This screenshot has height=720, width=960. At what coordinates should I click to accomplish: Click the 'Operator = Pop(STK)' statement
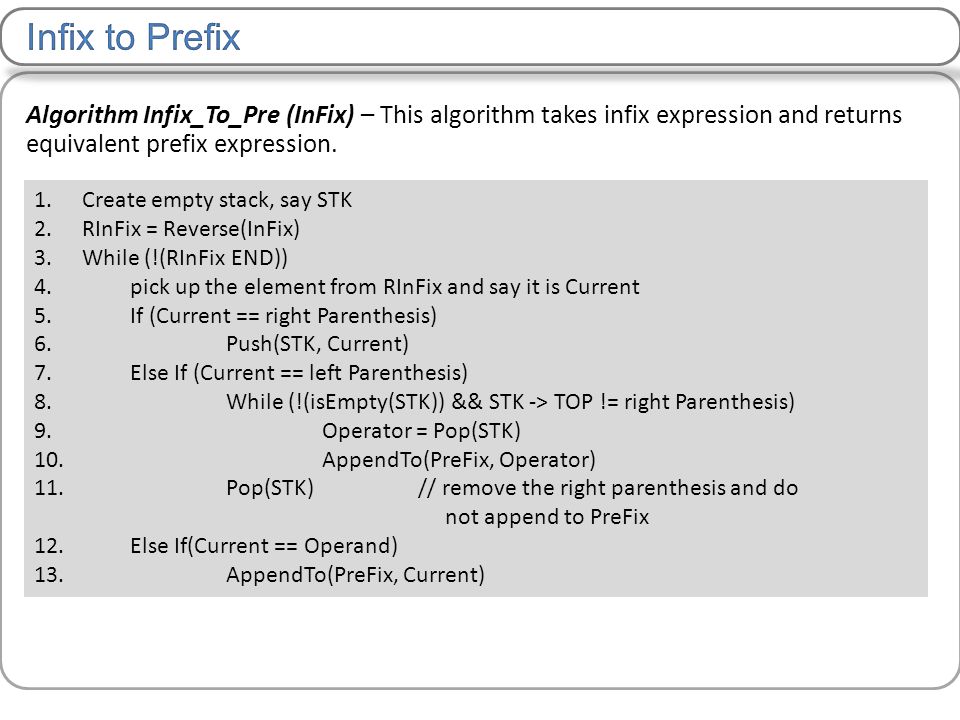(421, 431)
